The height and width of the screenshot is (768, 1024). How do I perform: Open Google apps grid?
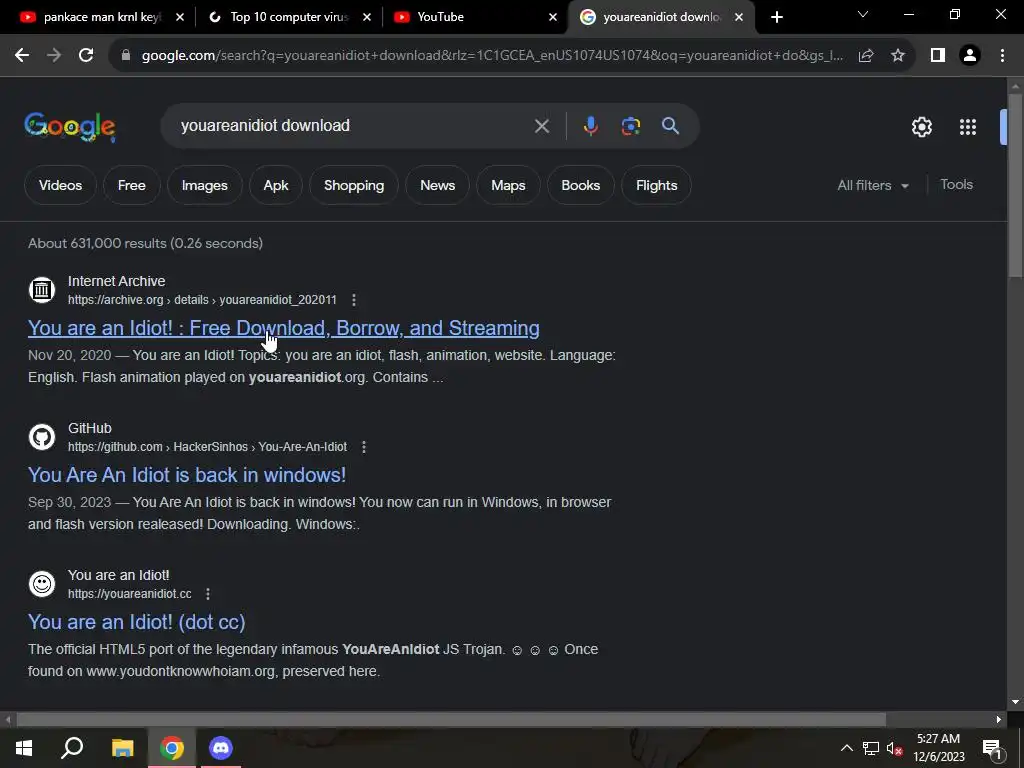[x=968, y=127]
